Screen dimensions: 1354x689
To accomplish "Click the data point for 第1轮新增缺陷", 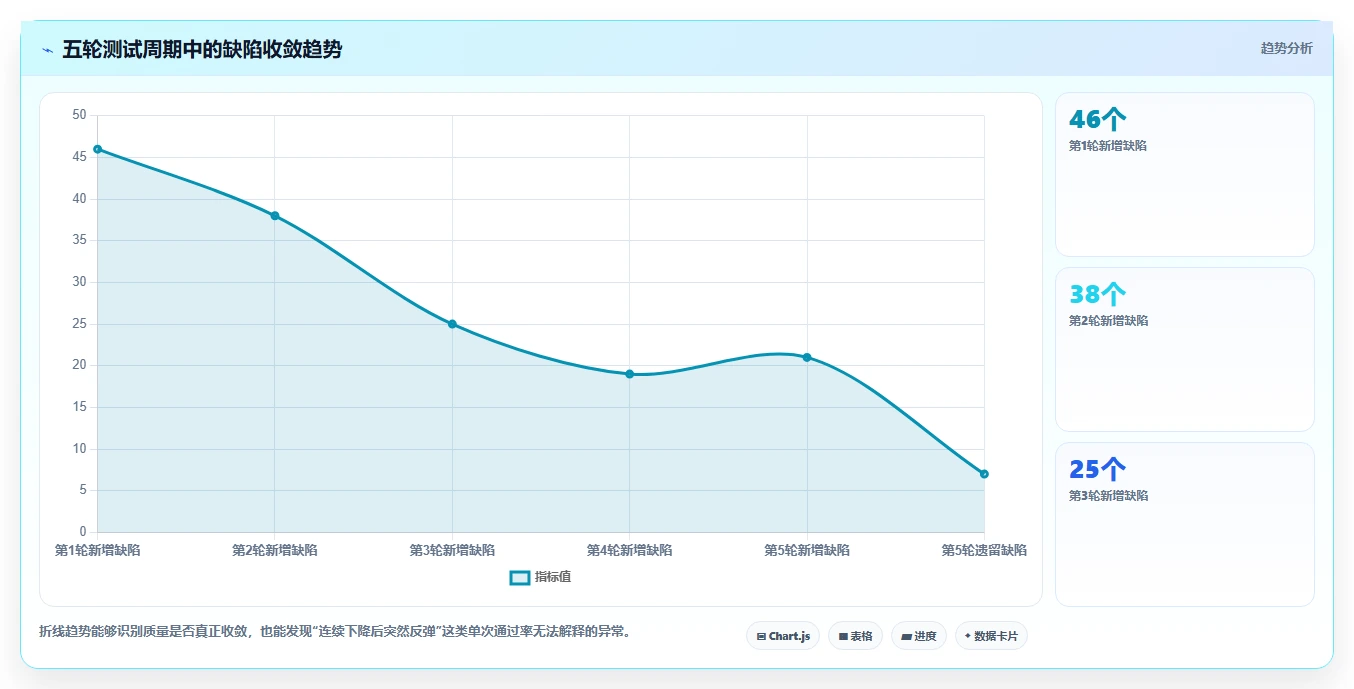I will point(97,149).
